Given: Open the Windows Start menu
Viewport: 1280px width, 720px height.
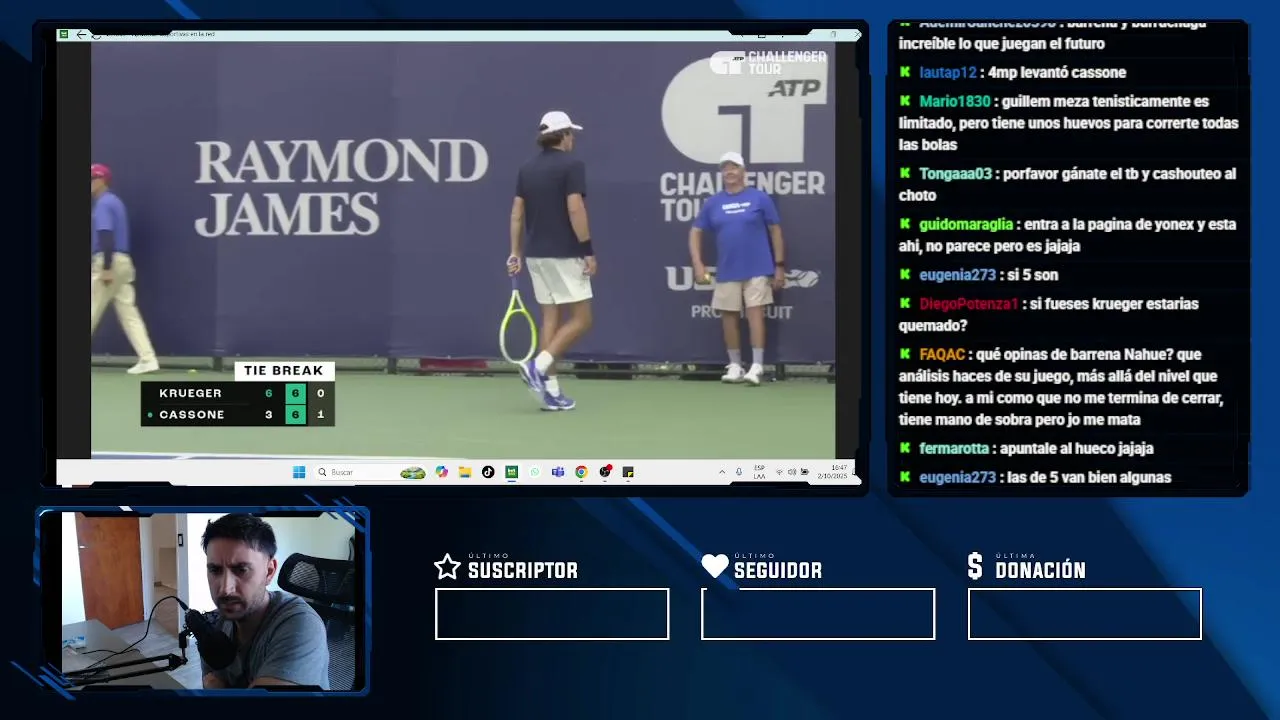Looking at the screenshot, I should pyautogui.click(x=299, y=472).
